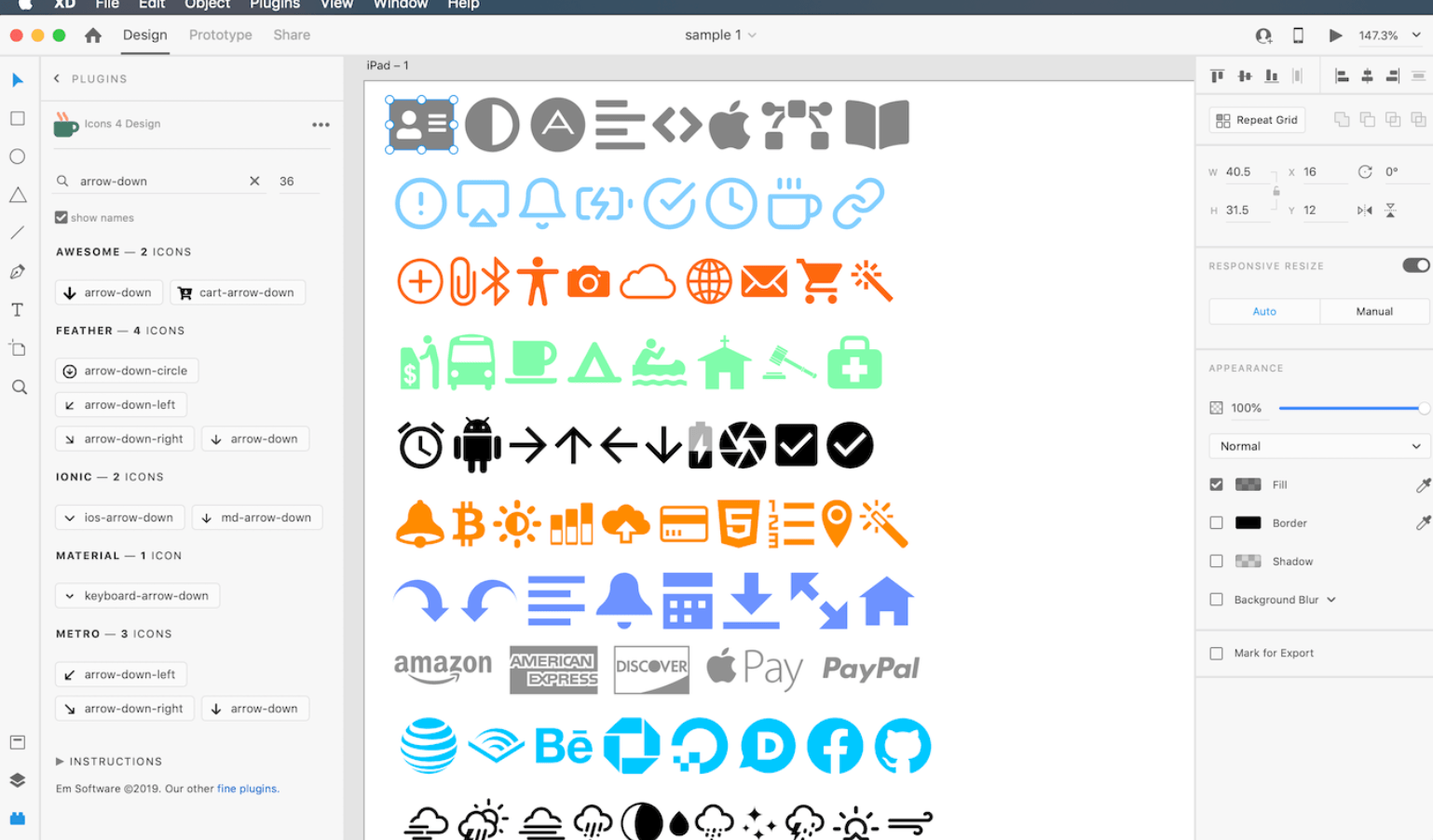Open Icons 4 Design more options
This screenshot has width=1433, height=840.
[x=321, y=125]
